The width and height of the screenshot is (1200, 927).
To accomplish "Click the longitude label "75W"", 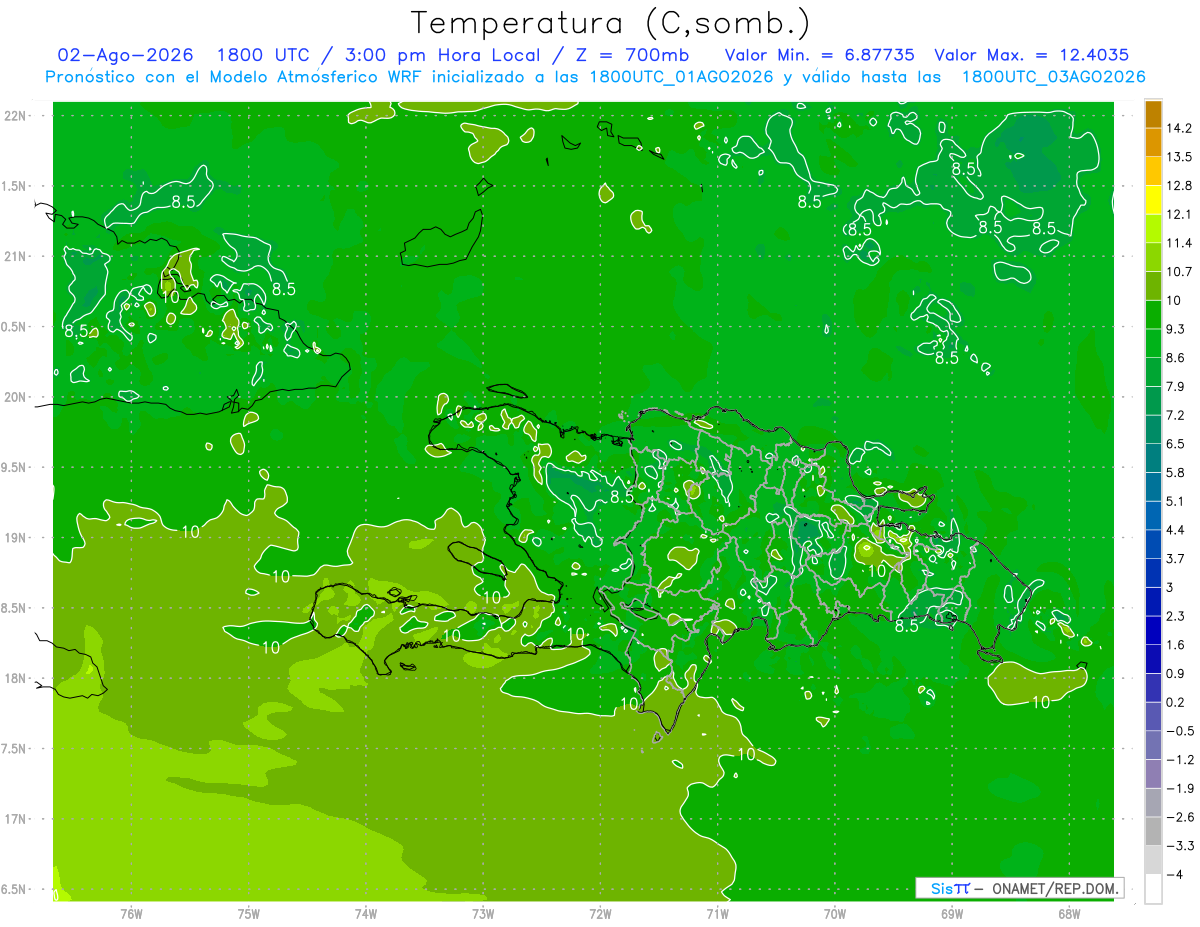I will [249, 913].
